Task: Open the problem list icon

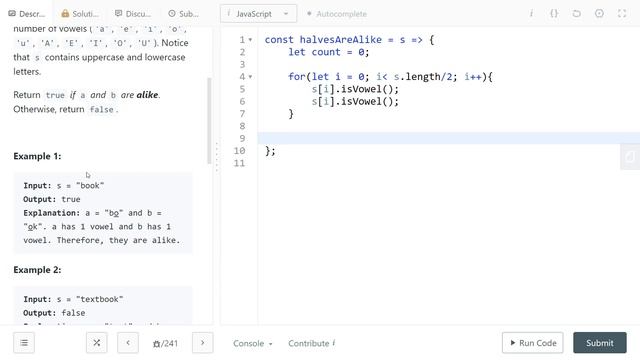Action: 24,343
